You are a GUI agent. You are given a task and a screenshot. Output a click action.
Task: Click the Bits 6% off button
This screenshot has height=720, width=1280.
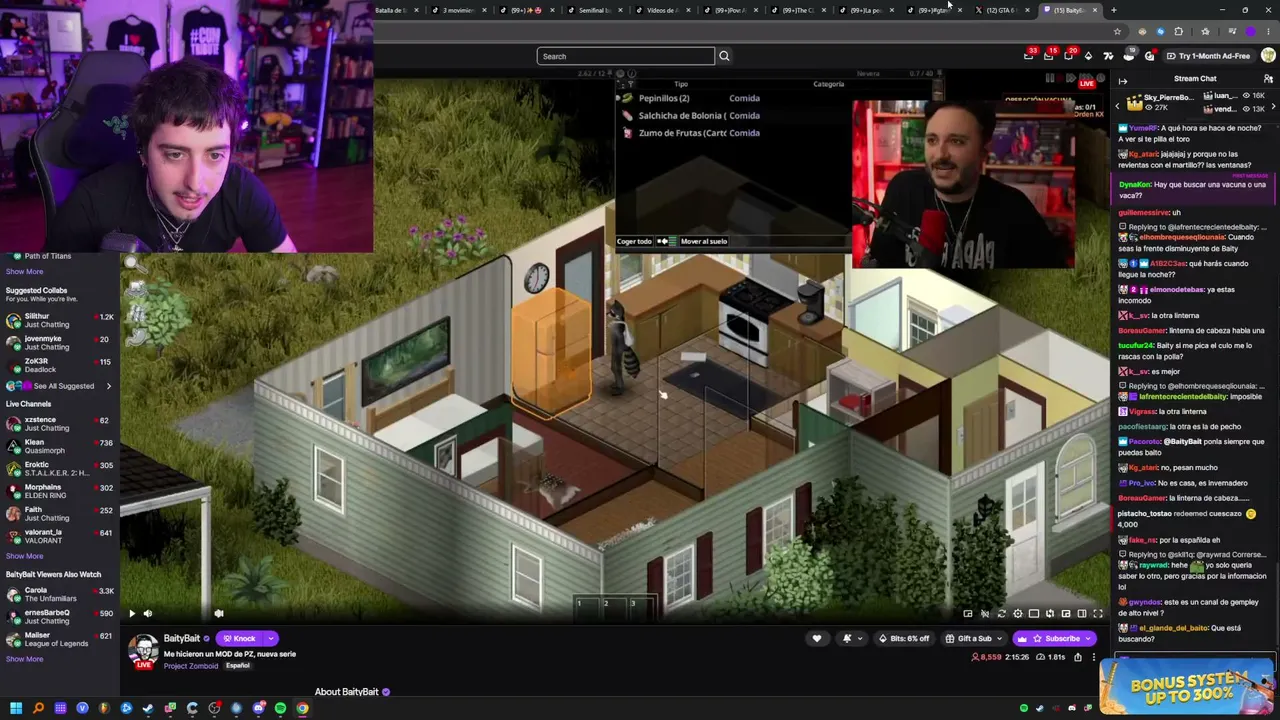click(904, 639)
